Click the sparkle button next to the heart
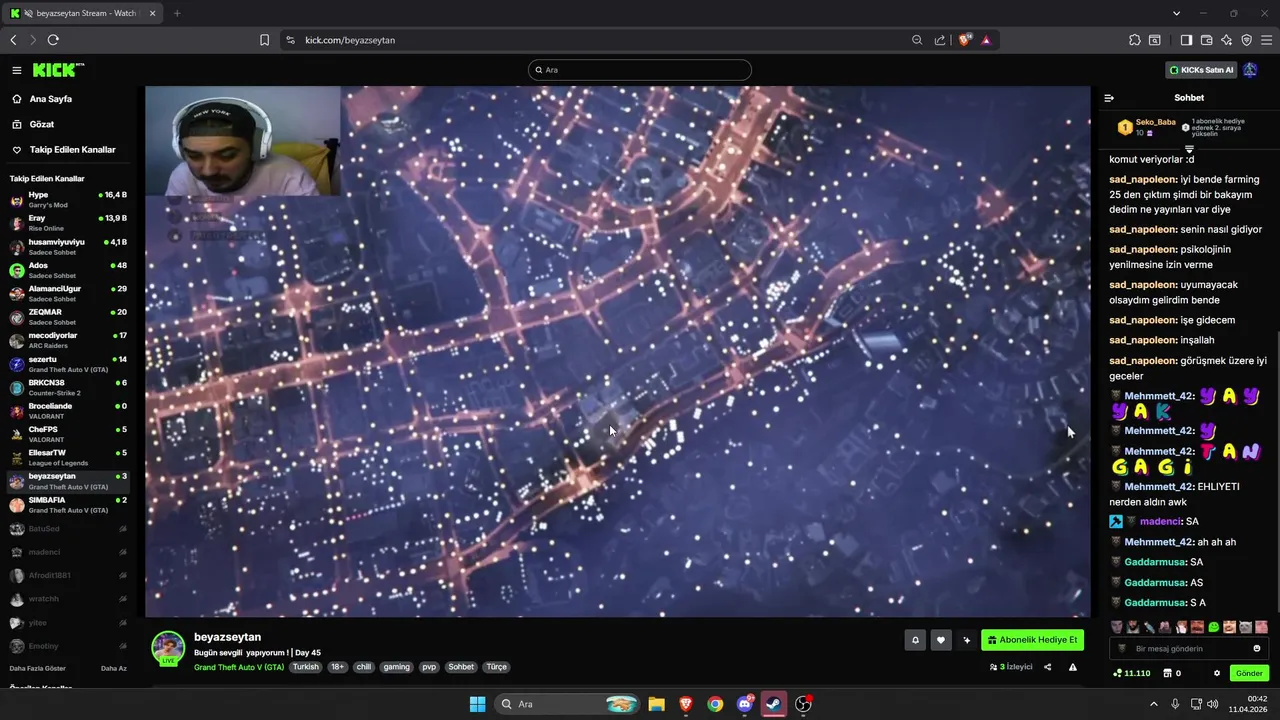The height and width of the screenshot is (720, 1280). 966,640
